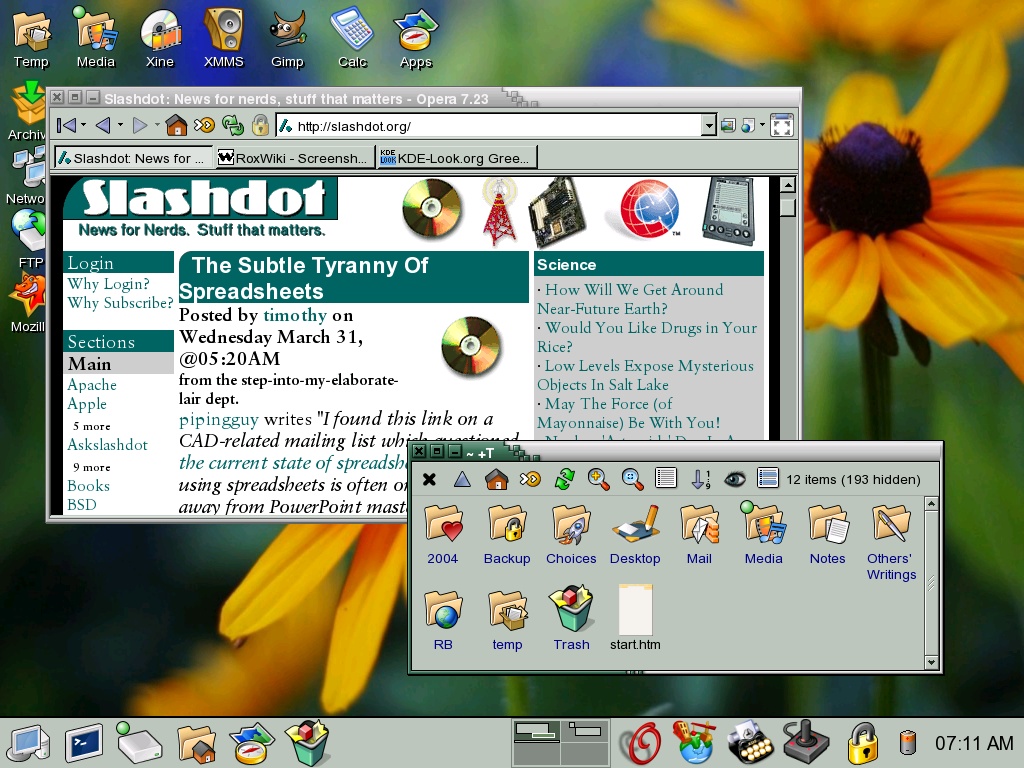Viewport: 1024px width, 768px height.
Task: Open the Mail folder in ROX filer
Action: pos(699,535)
